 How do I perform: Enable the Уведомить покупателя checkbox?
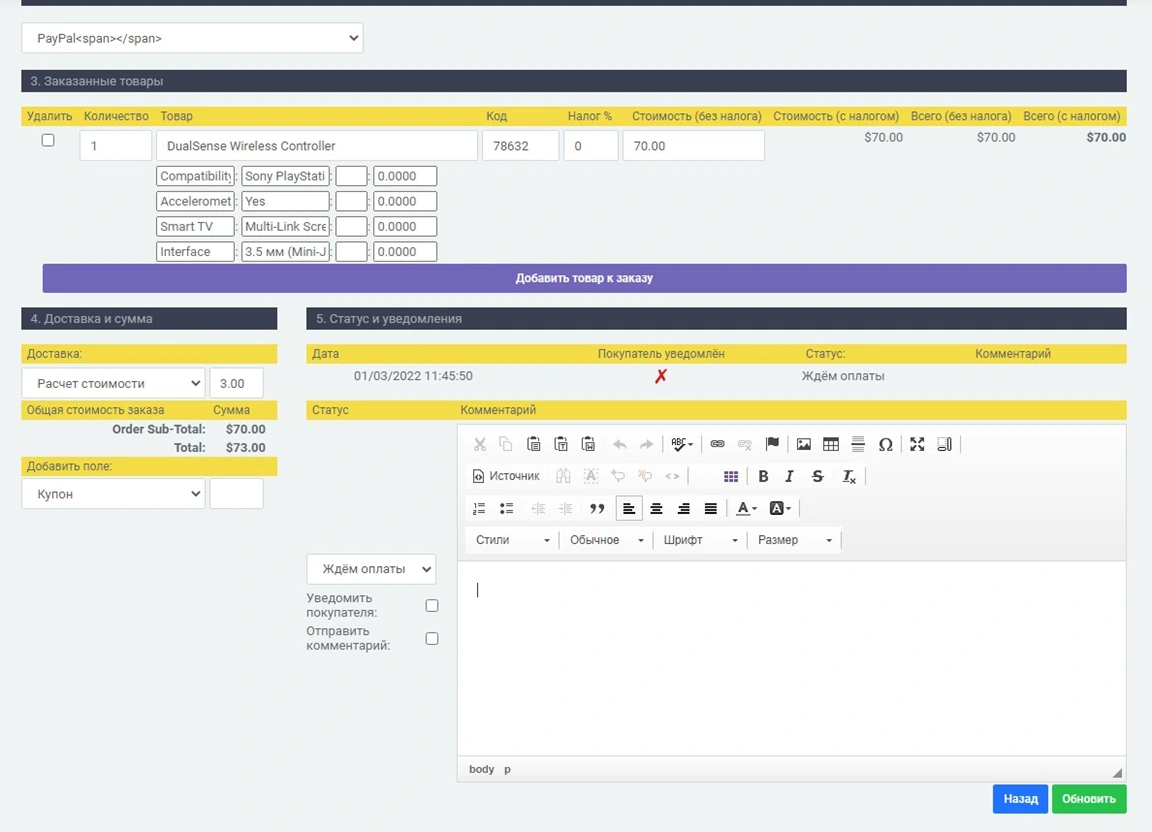tap(432, 606)
